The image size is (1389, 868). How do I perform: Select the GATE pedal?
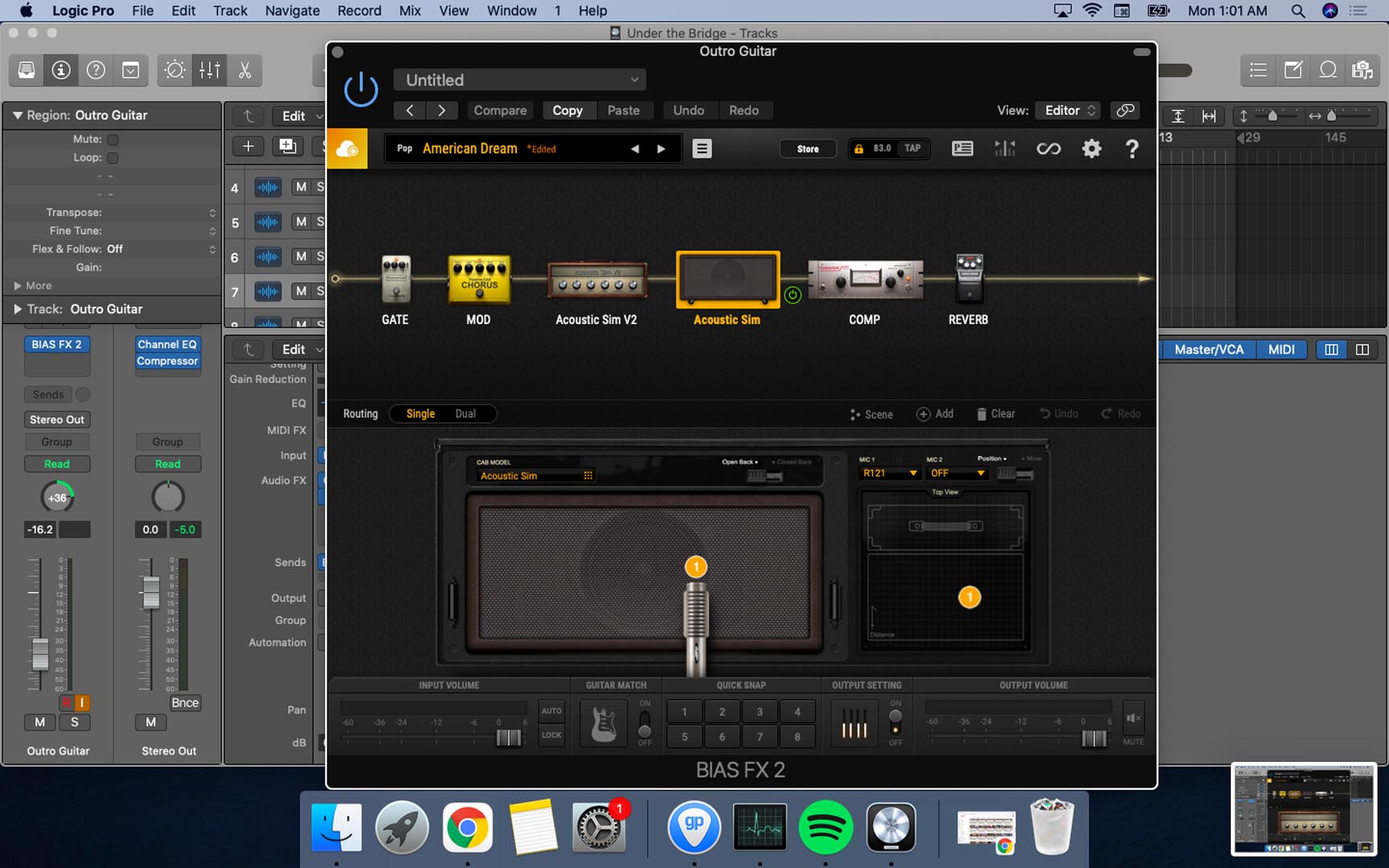pos(395,279)
